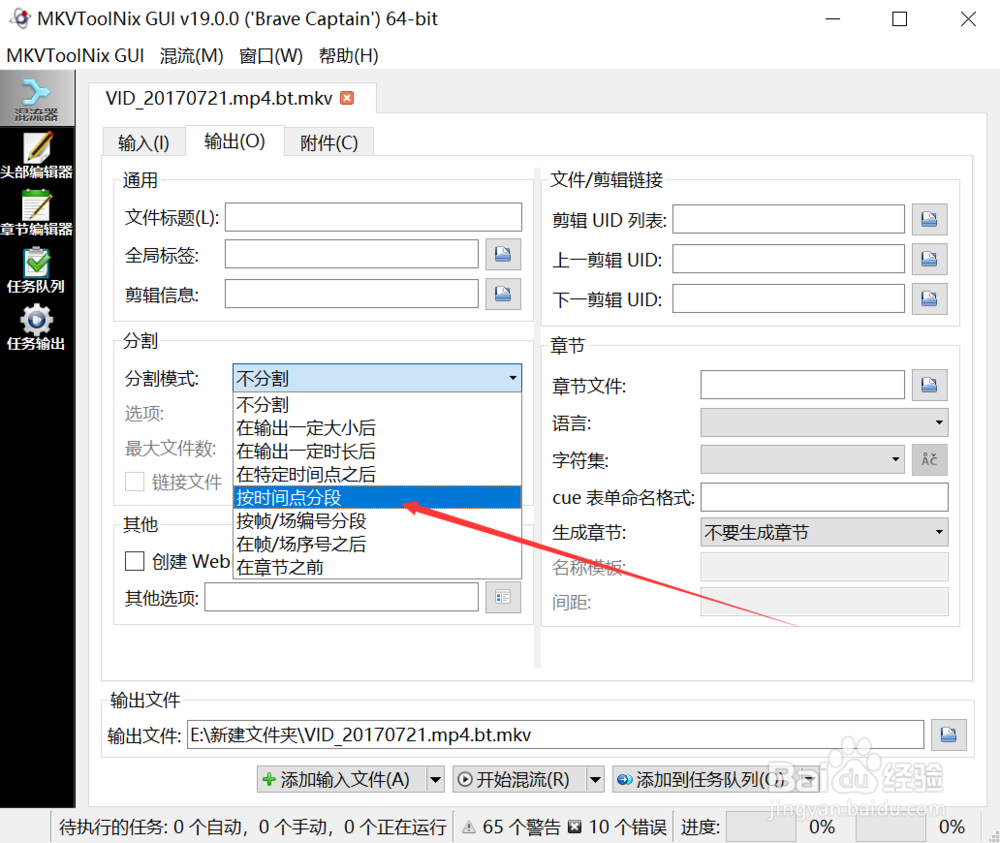Open the additional options editor icon

503,597
